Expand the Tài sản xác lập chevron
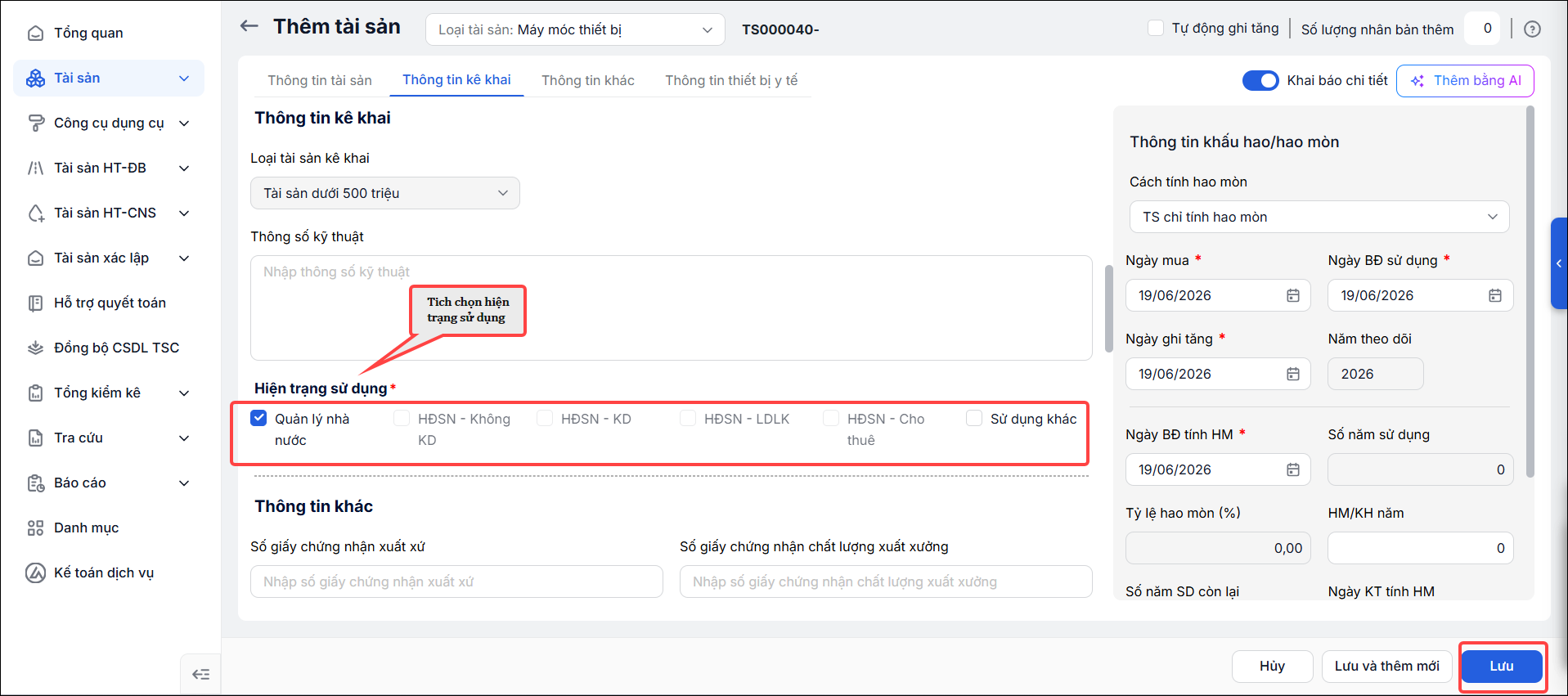 click(x=184, y=258)
